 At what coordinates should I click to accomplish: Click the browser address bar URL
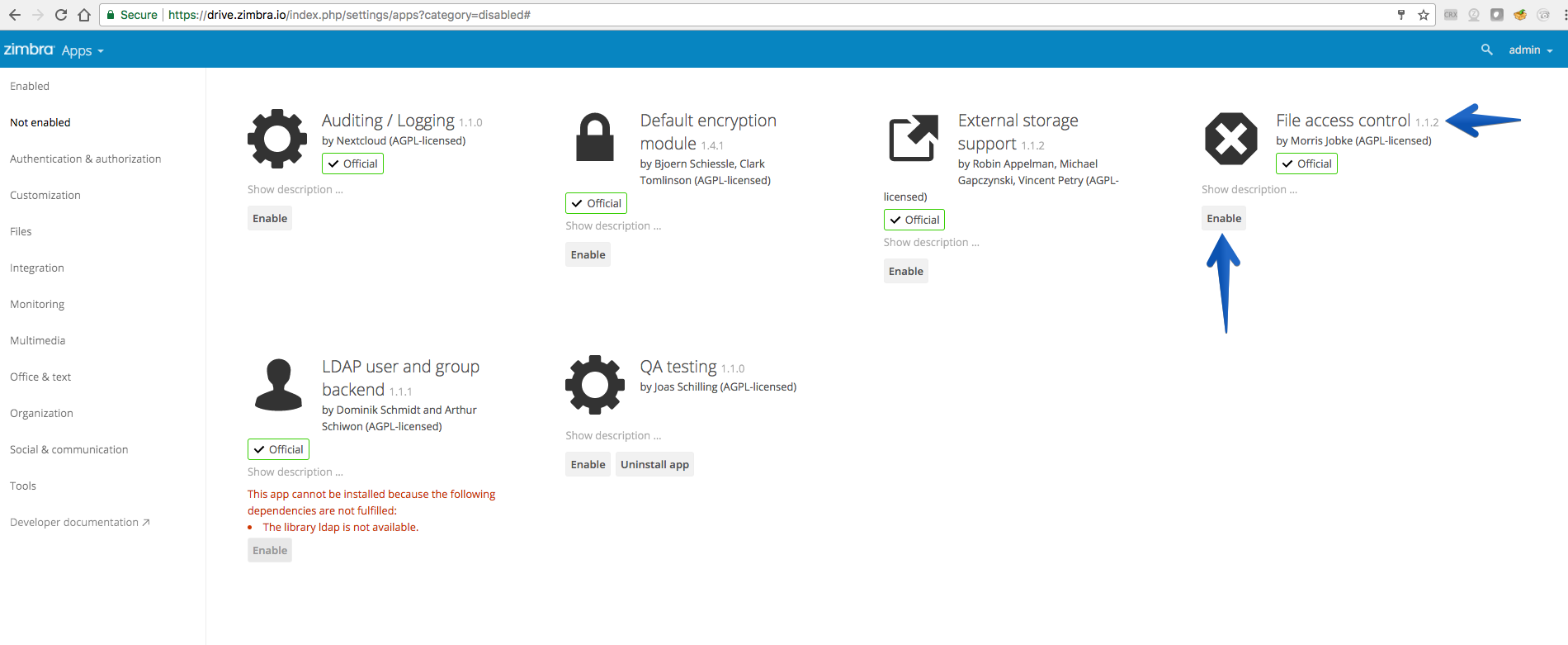349,15
